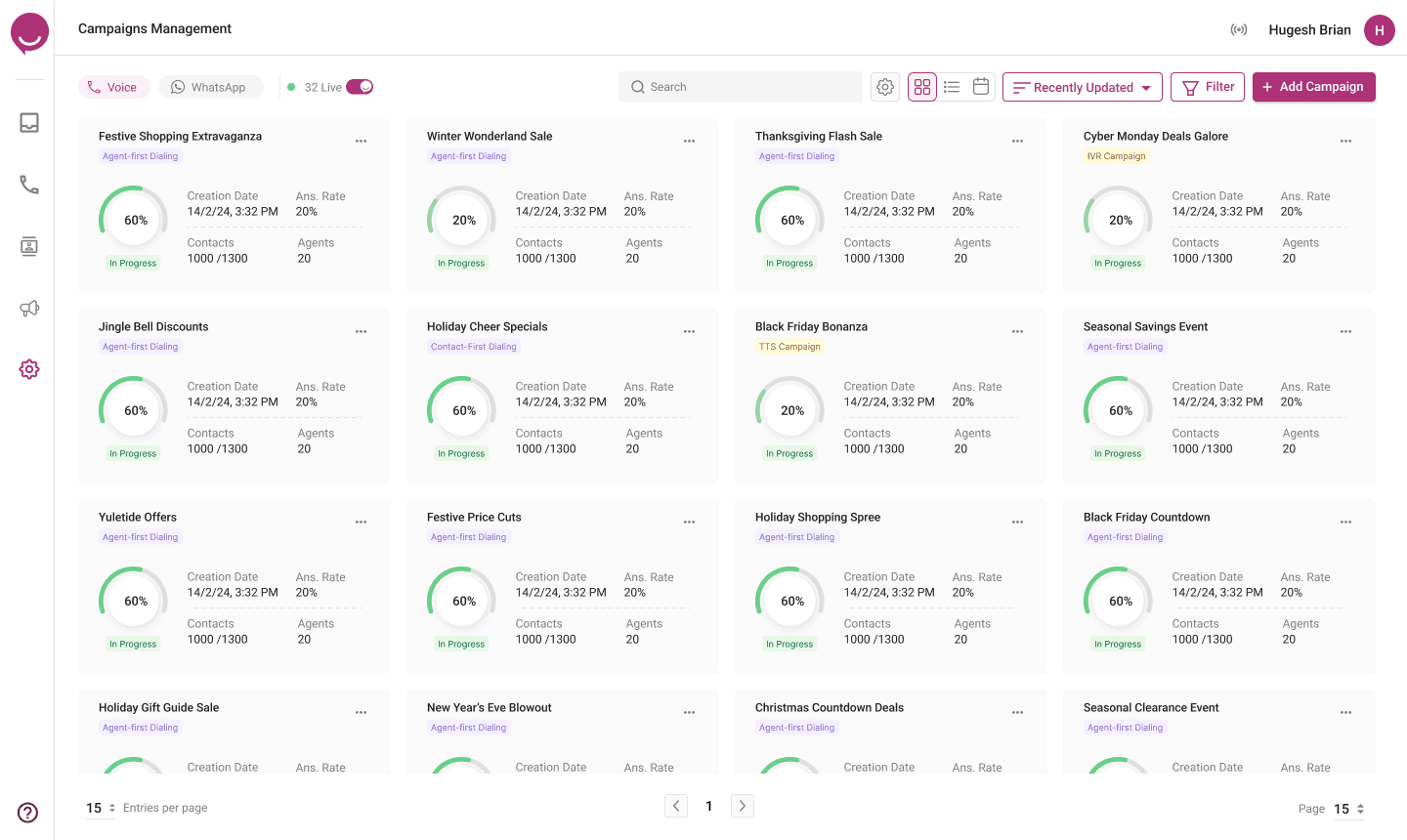Click In Progress status on Seasonal Savings Event
This screenshot has width=1407, height=840.
click(1118, 454)
